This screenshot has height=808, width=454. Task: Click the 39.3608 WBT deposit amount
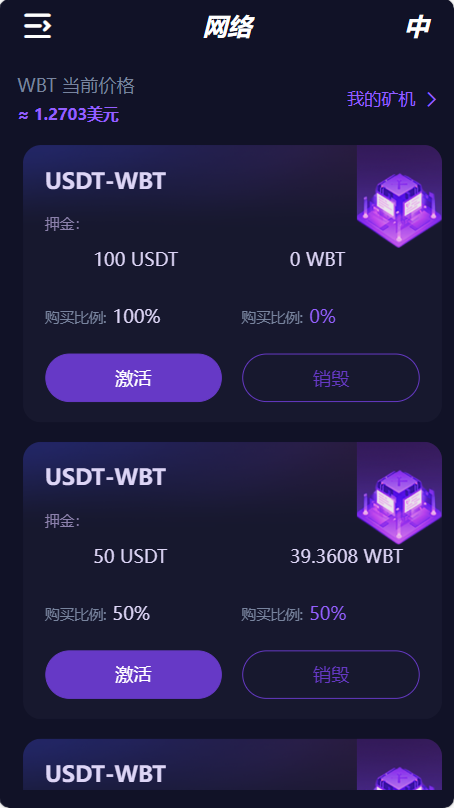point(346,556)
